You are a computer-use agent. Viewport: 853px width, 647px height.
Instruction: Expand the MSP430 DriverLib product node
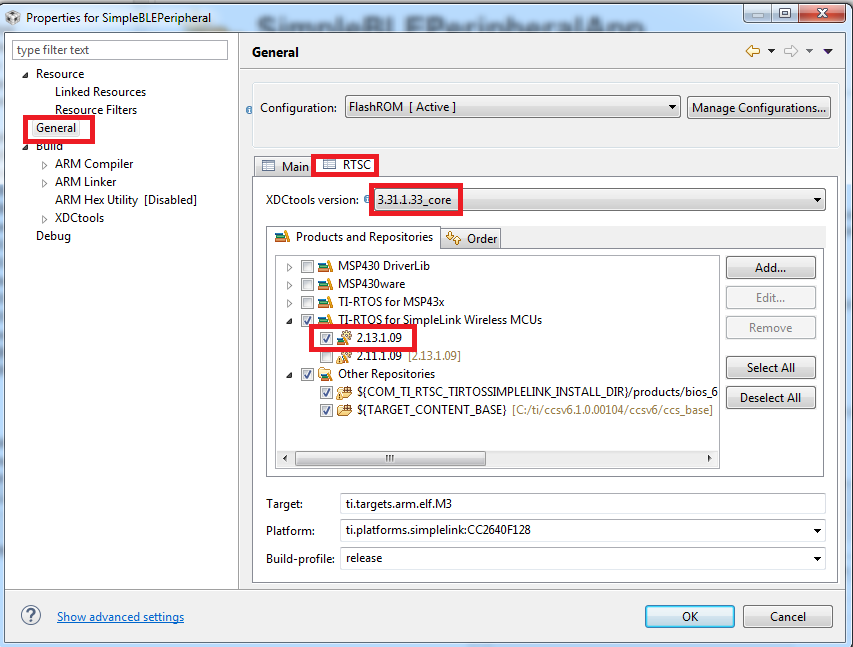pyautogui.click(x=289, y=267)
